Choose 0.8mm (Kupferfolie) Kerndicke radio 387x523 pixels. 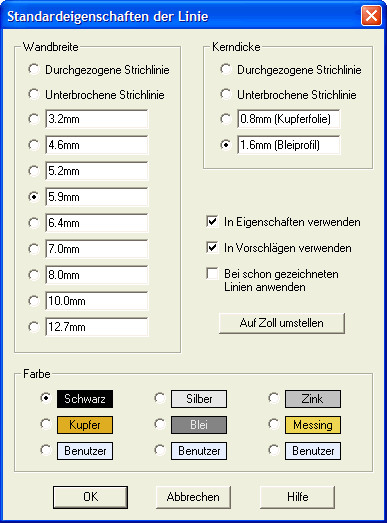click(x=226, y=119)
